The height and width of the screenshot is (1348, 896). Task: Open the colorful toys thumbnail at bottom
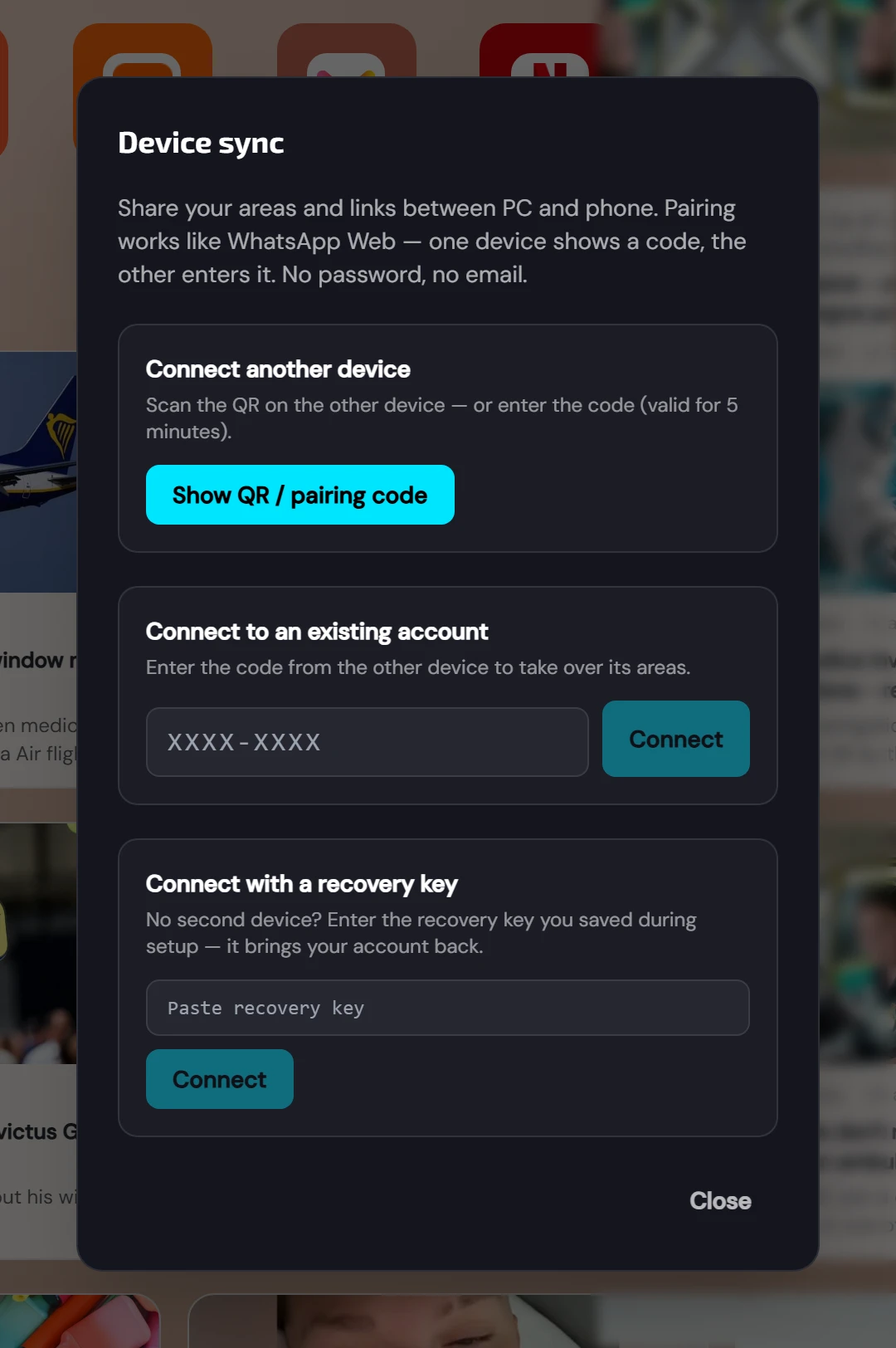click(x=80, y=1321)
